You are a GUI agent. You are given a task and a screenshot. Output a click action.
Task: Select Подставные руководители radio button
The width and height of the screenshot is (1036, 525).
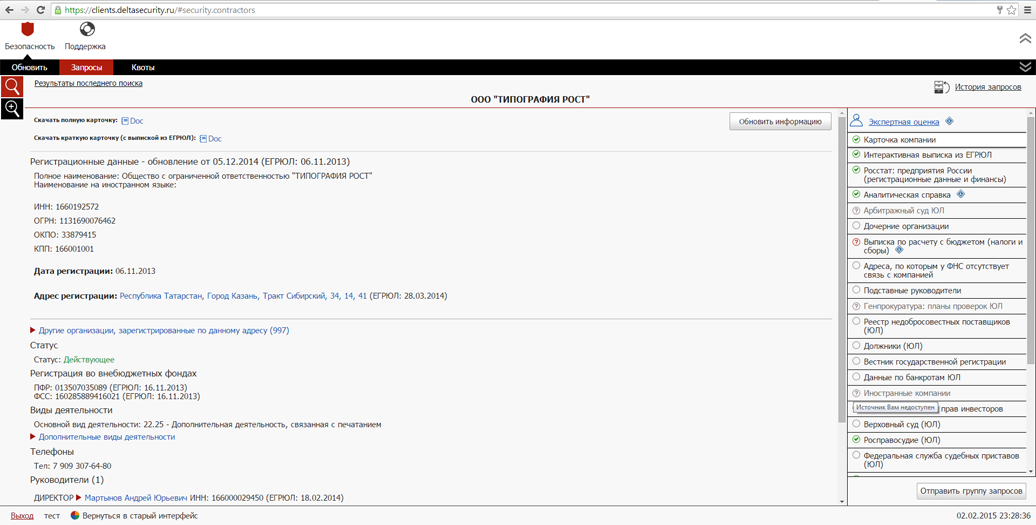click(x=856, y=290)
